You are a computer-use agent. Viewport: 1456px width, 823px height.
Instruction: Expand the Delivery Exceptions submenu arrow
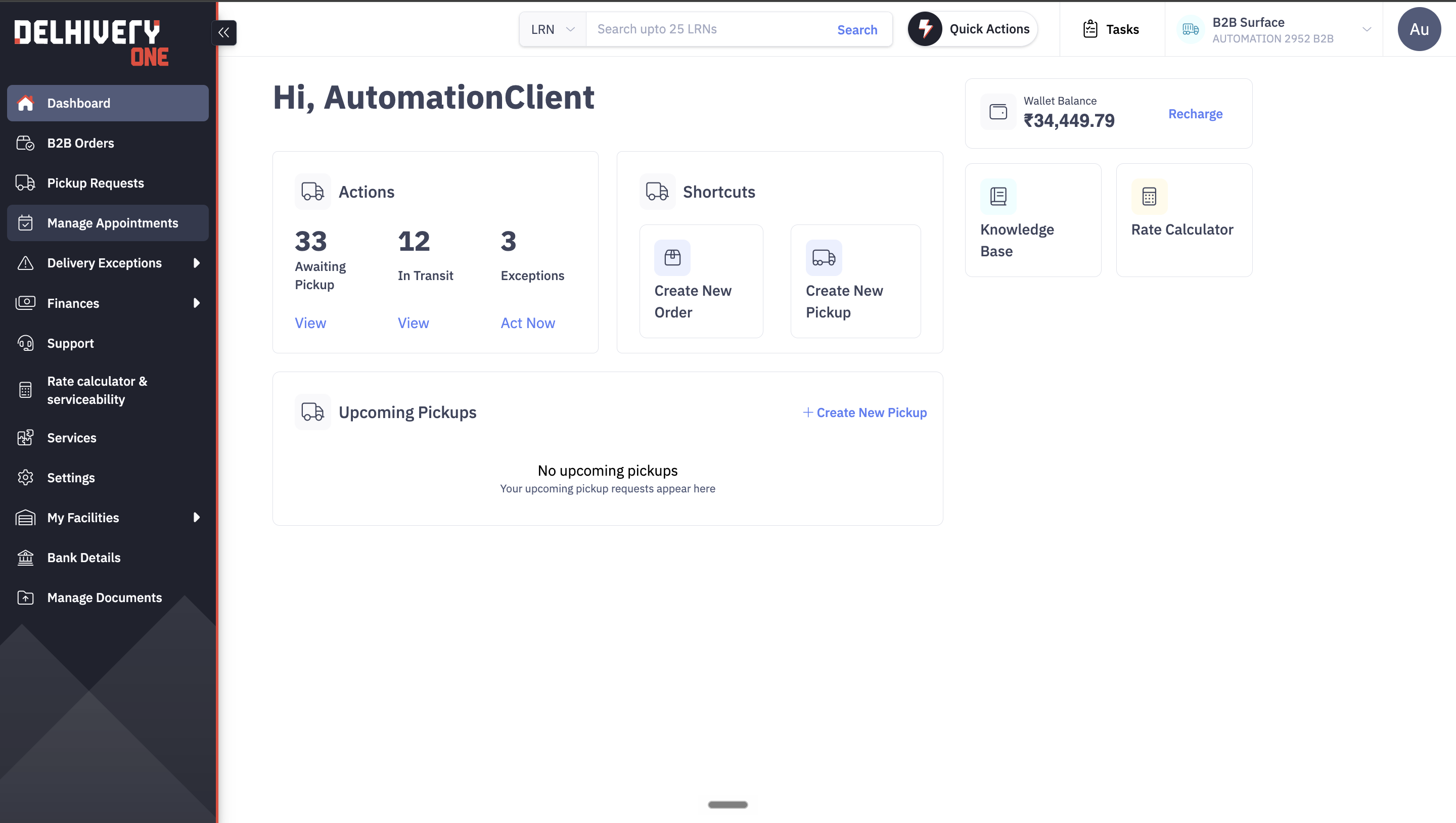(x=196, y=263)
